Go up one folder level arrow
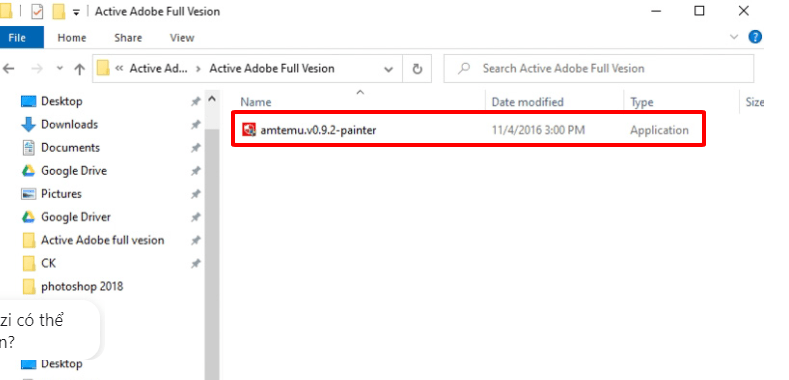The image size is (789, 380). point(80,69)
